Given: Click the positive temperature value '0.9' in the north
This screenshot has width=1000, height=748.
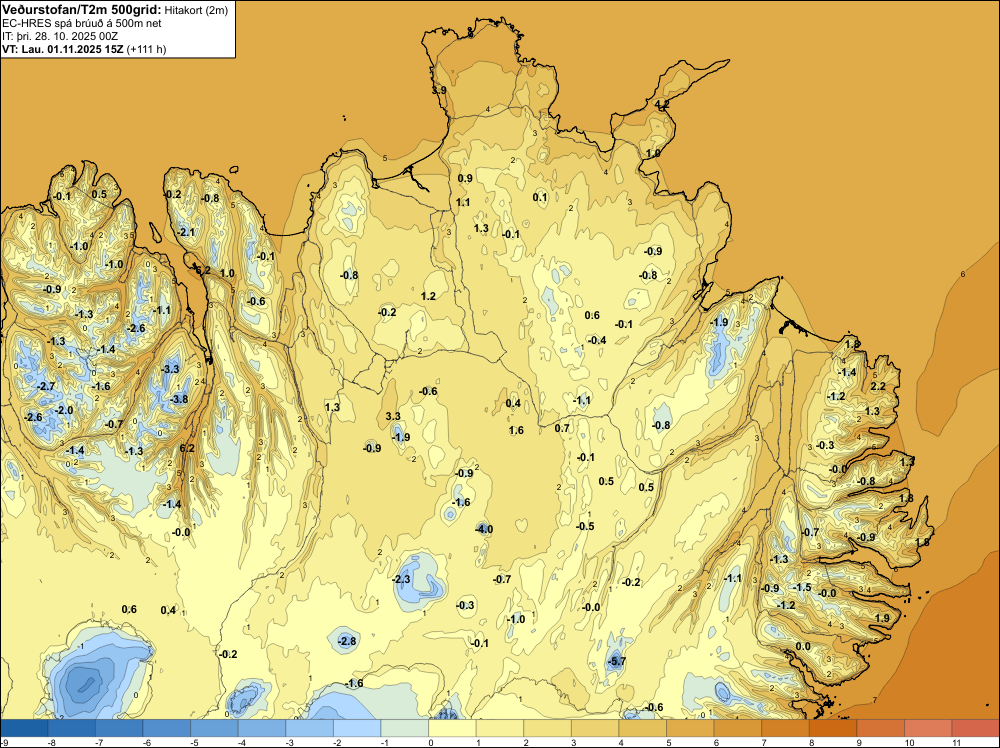Looking at the screenshot, I should click(465, 178).
